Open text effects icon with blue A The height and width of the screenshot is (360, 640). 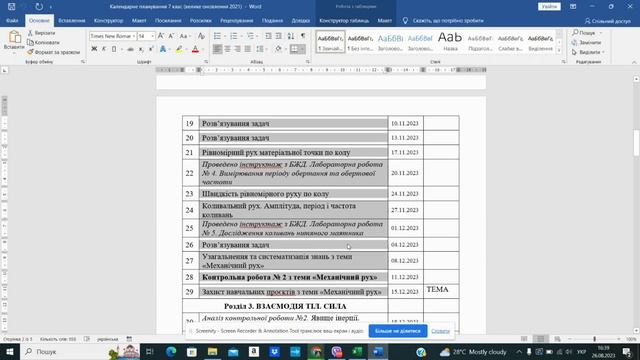(163, 49)
